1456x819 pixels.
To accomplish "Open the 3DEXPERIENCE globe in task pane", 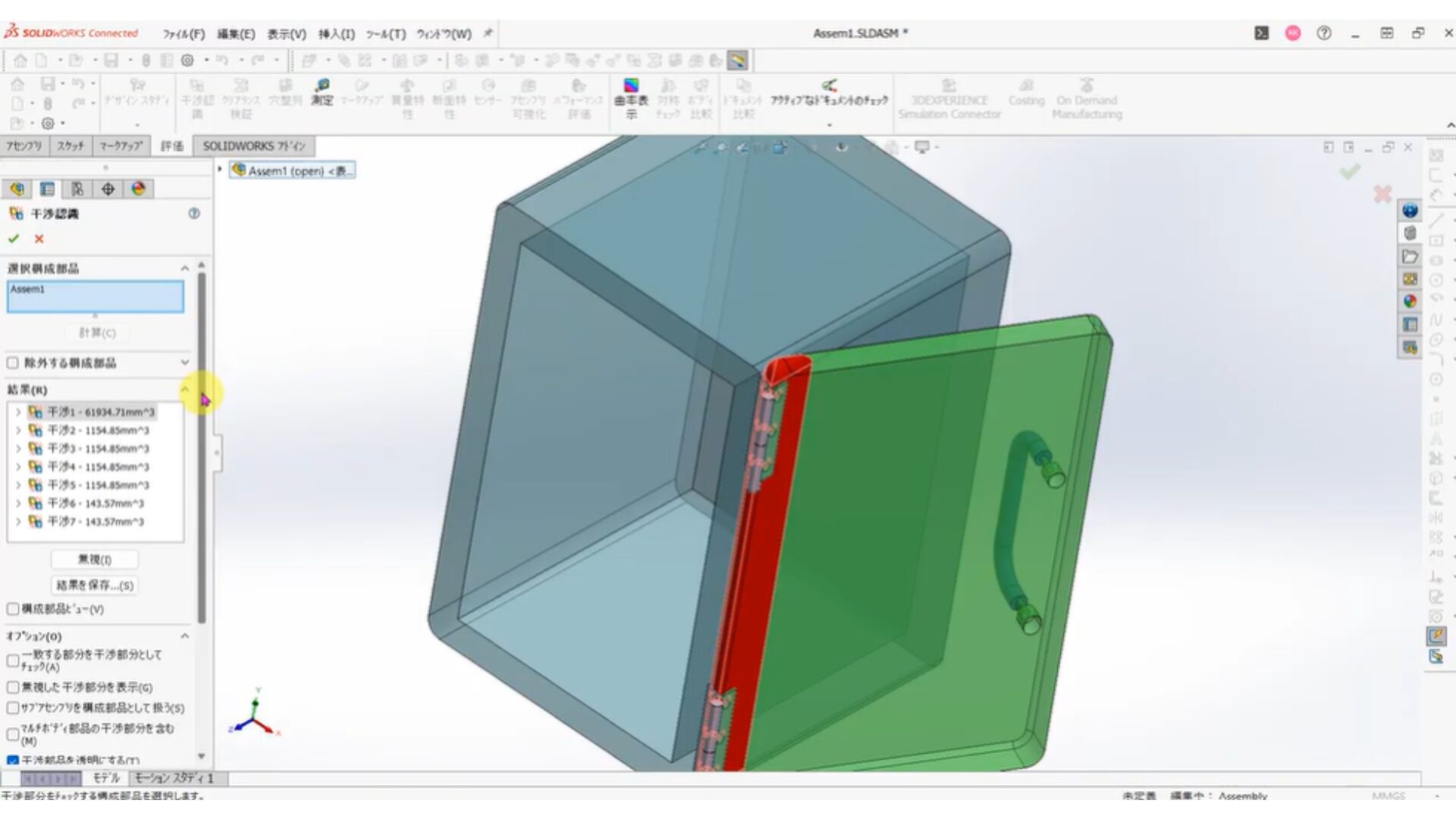I will [x=1410, y=211].
